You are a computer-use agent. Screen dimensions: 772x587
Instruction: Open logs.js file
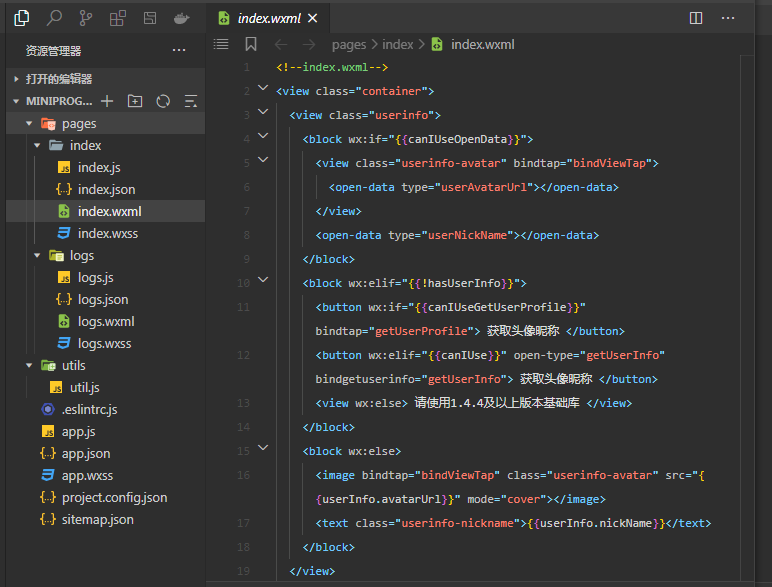click(x=105, y=278)
